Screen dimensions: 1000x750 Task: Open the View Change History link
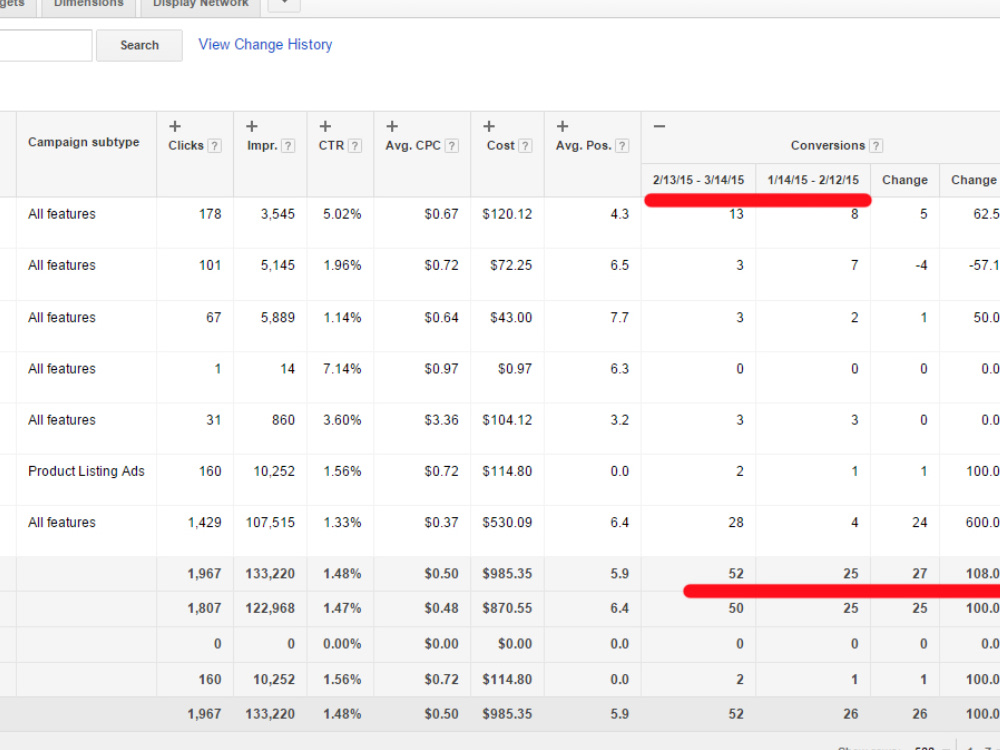[265, 45]
